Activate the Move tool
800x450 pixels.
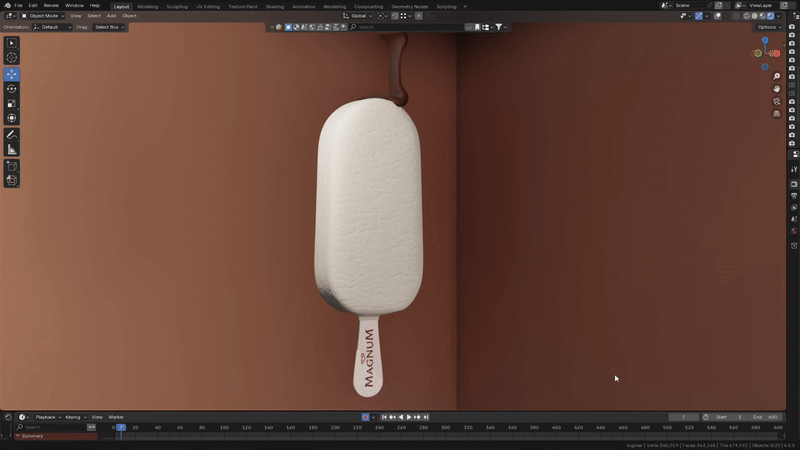click(12, 74)
